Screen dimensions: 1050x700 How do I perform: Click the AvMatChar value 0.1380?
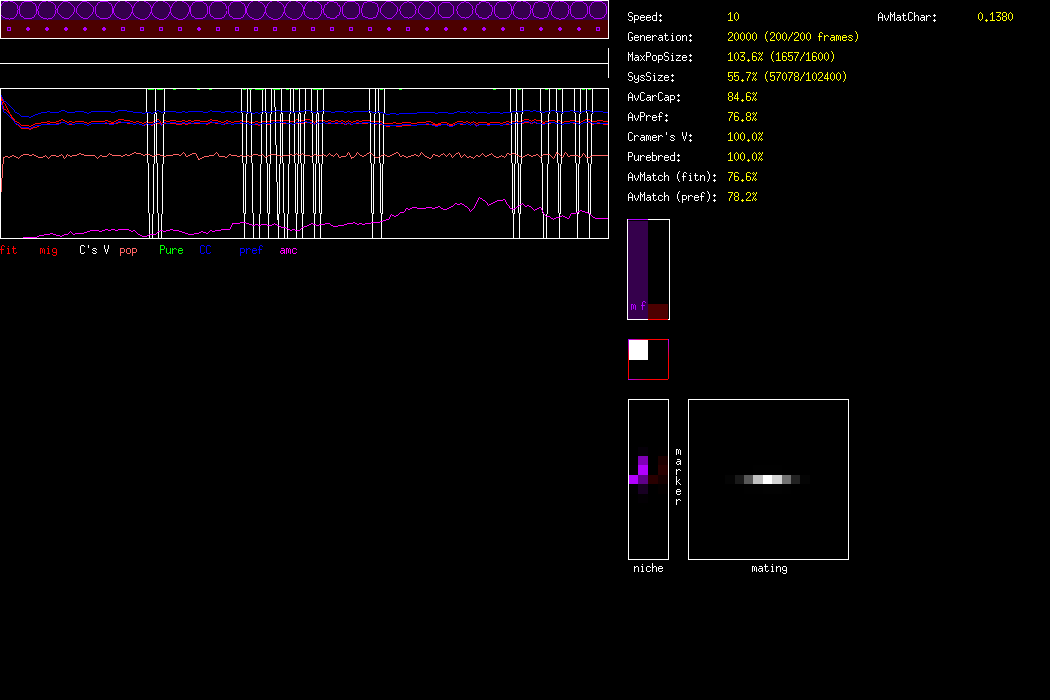994,17
